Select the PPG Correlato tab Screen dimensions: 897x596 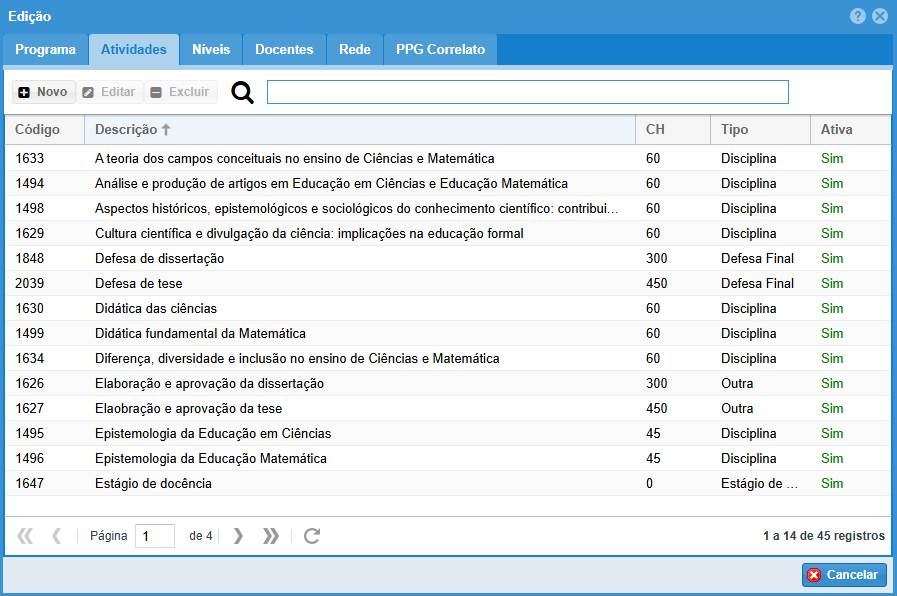tap(440, 49)
